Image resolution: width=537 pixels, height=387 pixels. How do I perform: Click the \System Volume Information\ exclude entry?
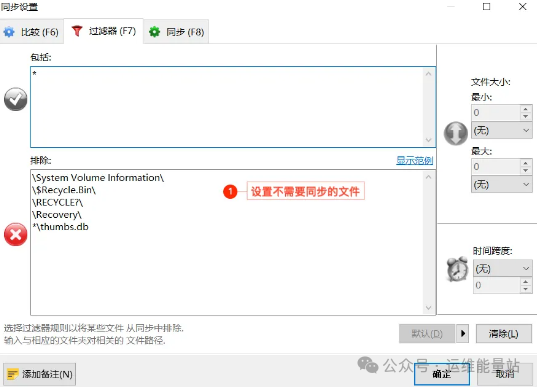click(x=98, y=178)
